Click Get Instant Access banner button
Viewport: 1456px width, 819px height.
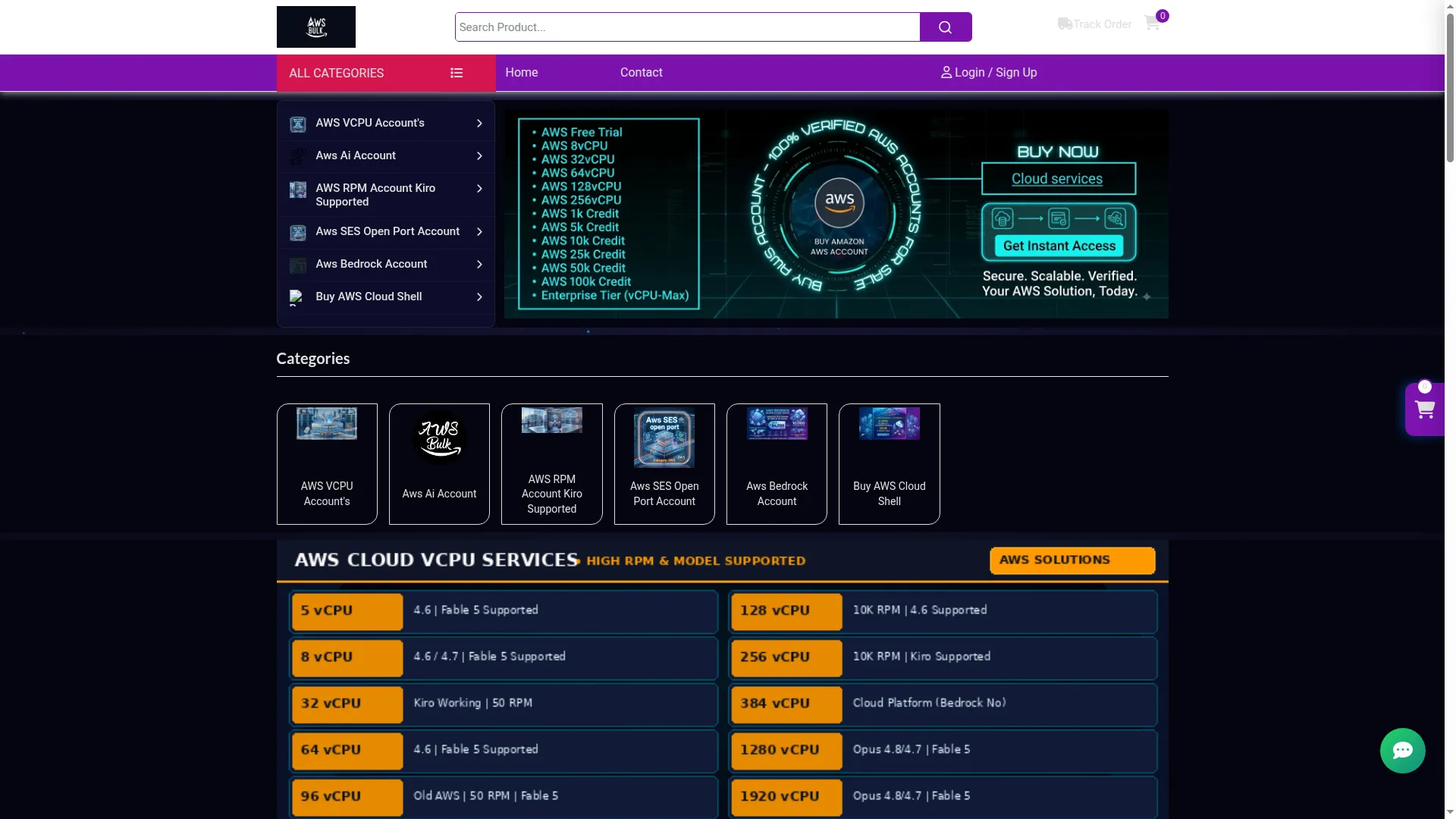[1059, 246]
